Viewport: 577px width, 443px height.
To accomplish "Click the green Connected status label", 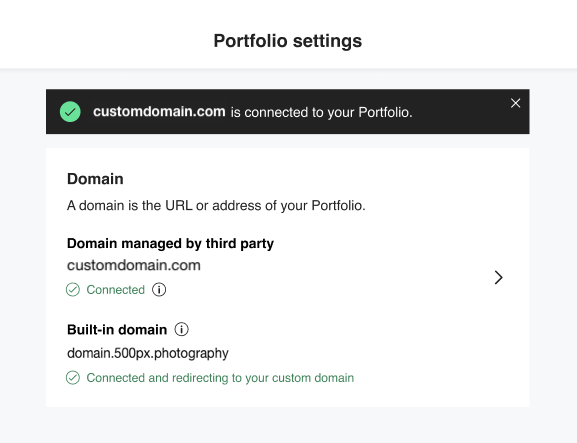I will (116, 290).
